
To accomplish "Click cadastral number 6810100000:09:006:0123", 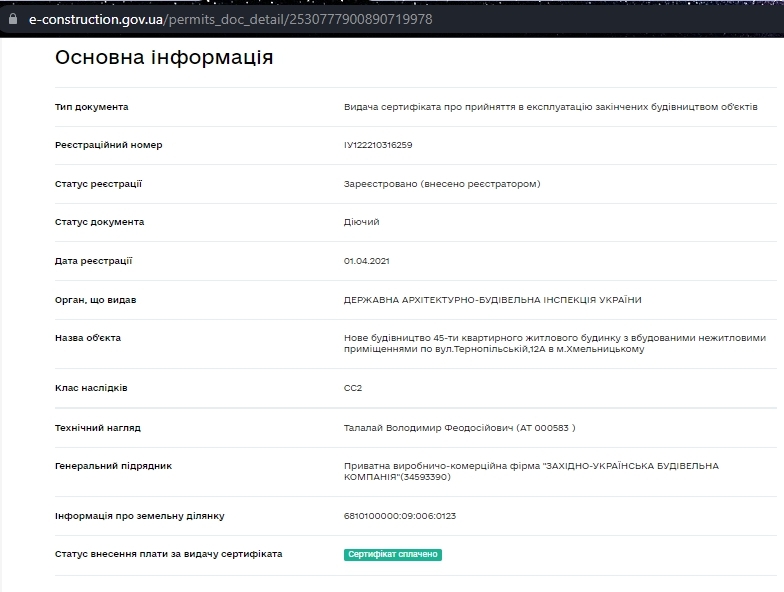I will (400, 516).
